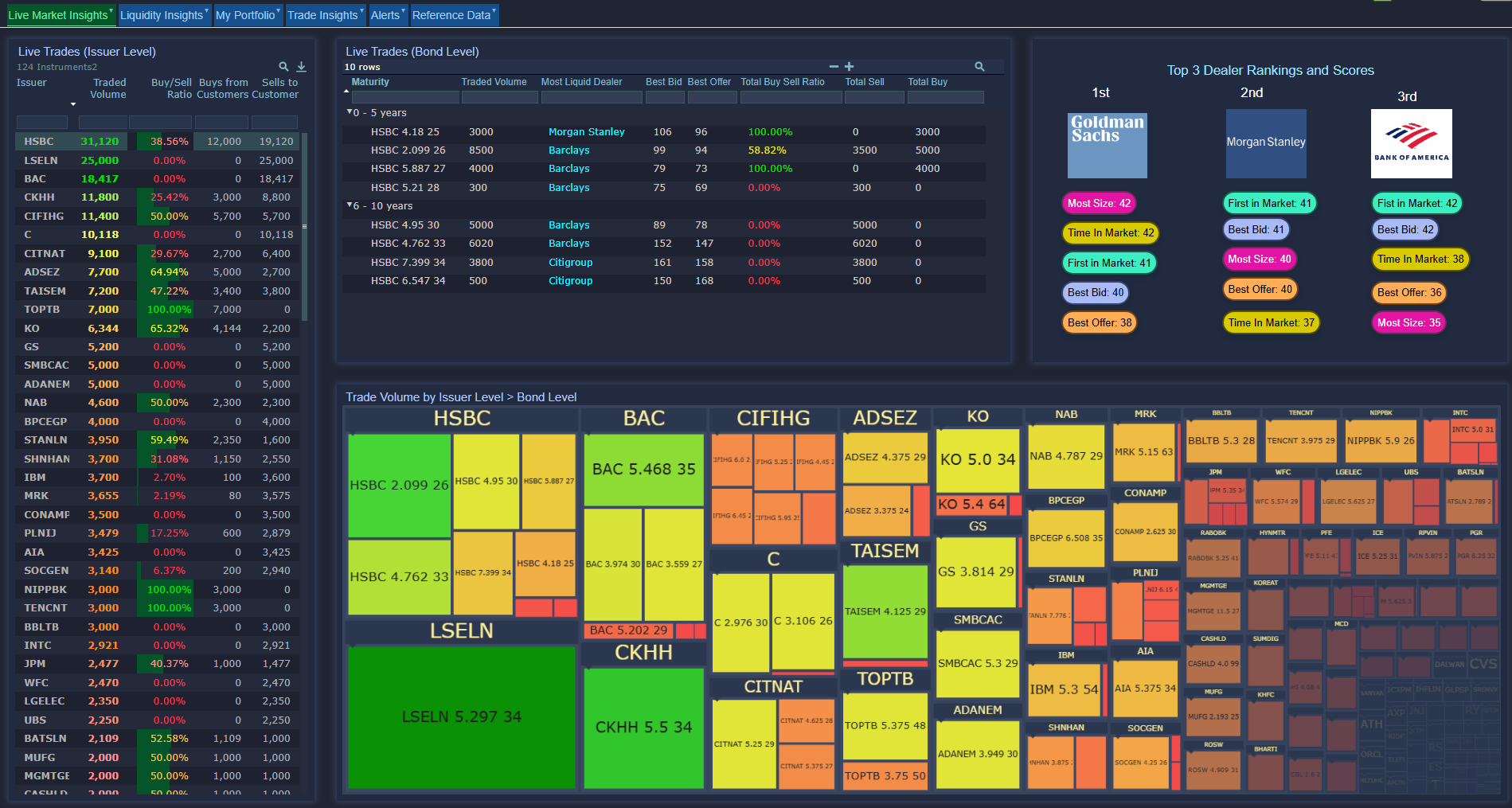Select the HSBC 2.099 26 treemap tile
The width and height of the screenshot is (1512, 808).
click(x=399, y=485)
